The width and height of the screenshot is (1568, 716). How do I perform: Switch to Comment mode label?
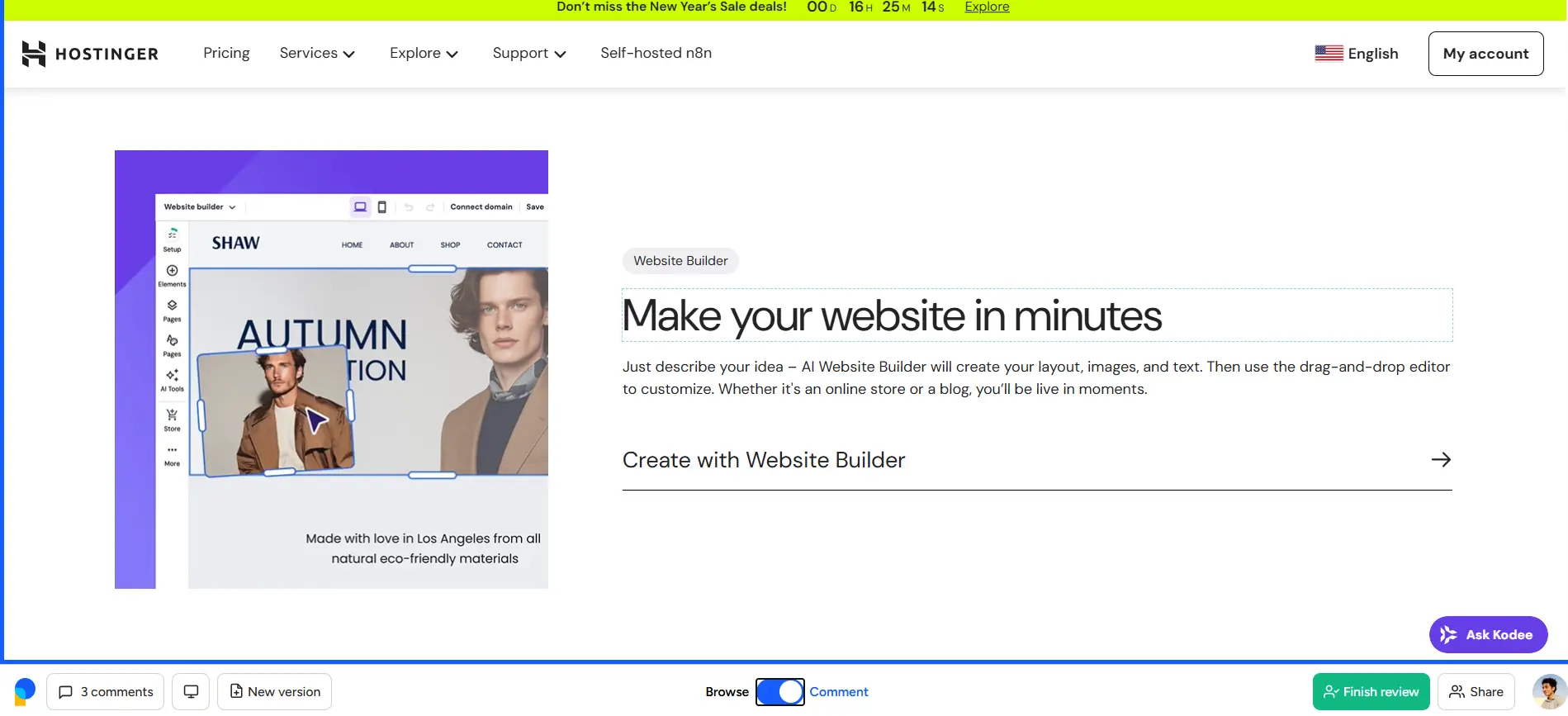click(839, 692)
